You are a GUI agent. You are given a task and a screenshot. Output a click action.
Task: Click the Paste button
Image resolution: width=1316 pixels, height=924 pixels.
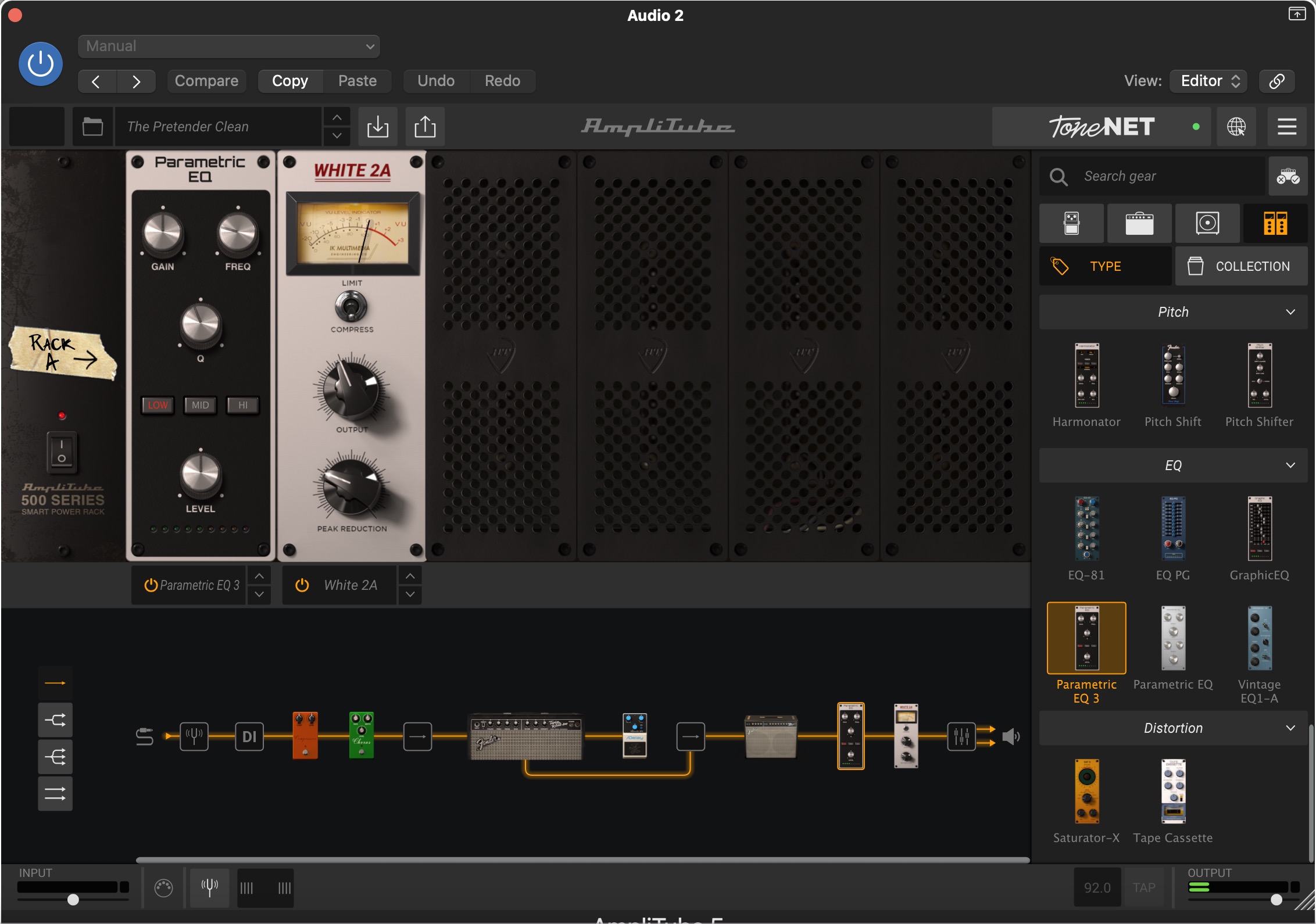[x=357, y=81]
